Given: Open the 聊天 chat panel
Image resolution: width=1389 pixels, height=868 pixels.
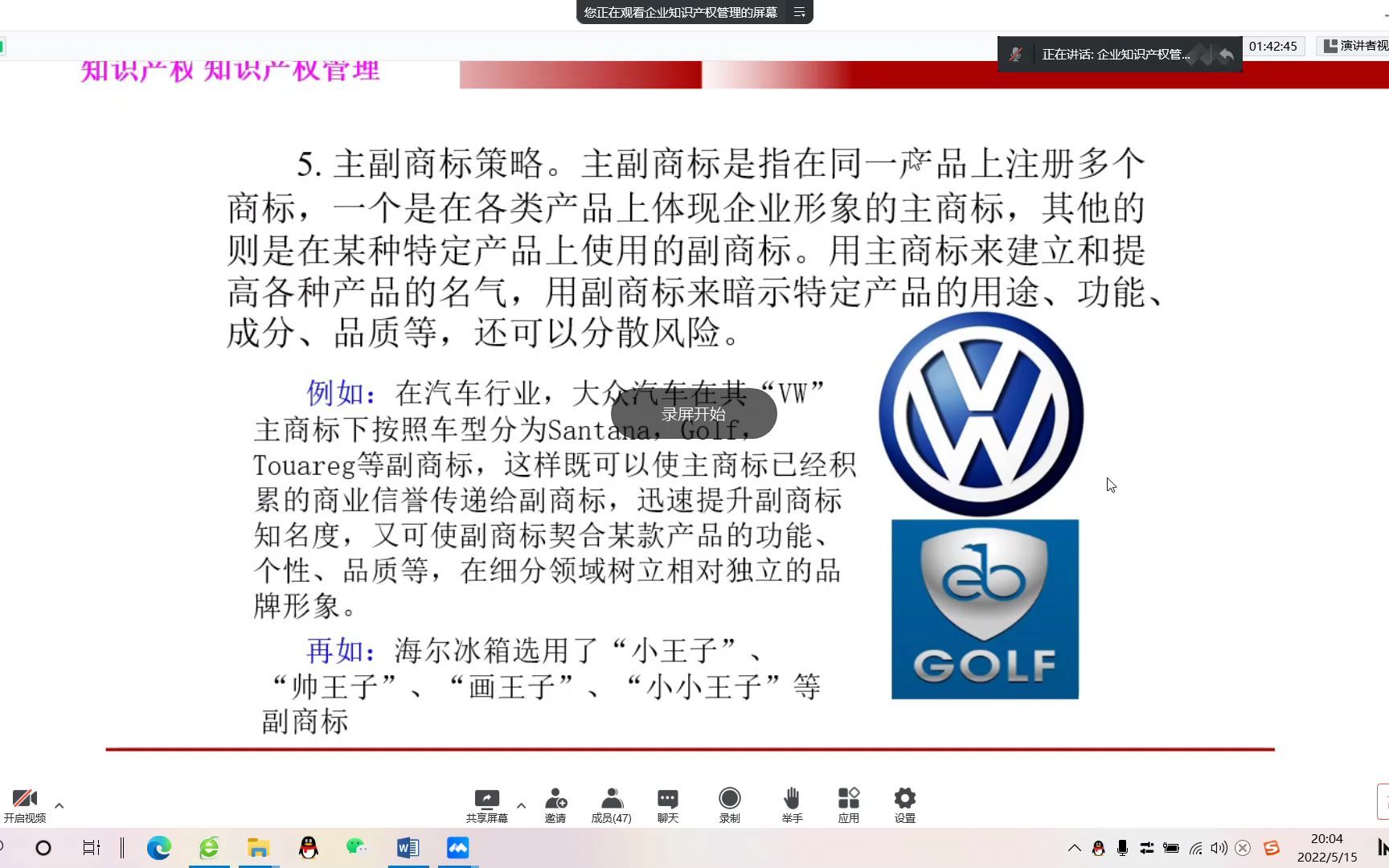Looking at the screenshot, I should point(668,806).
